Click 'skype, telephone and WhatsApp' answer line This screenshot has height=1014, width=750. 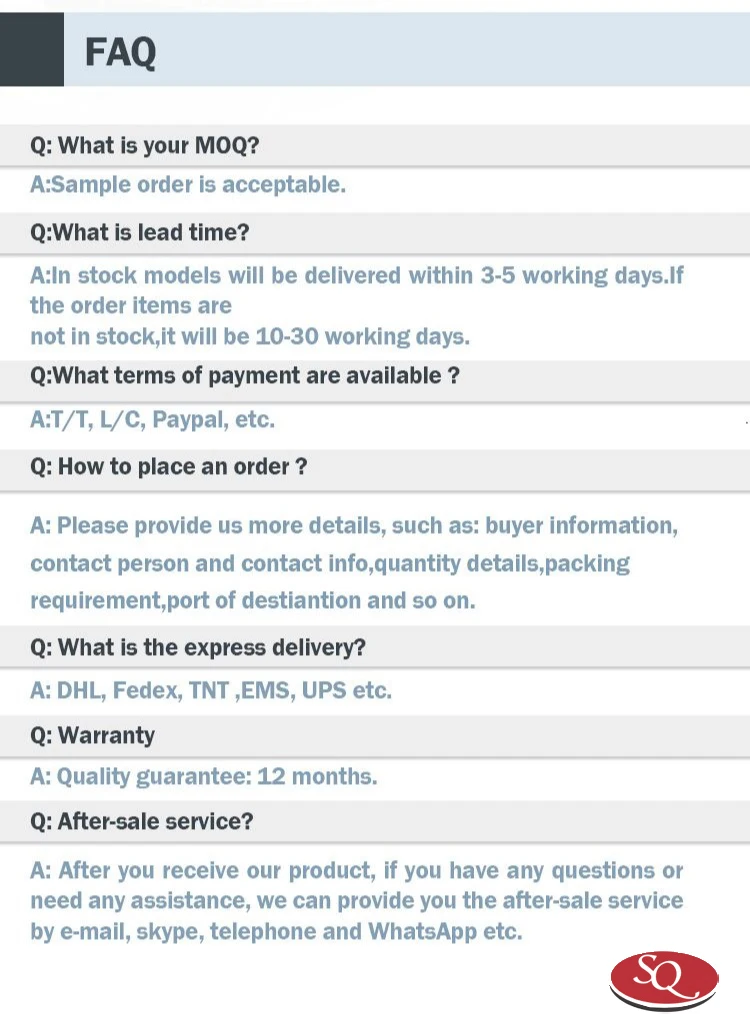click(276, 931)
